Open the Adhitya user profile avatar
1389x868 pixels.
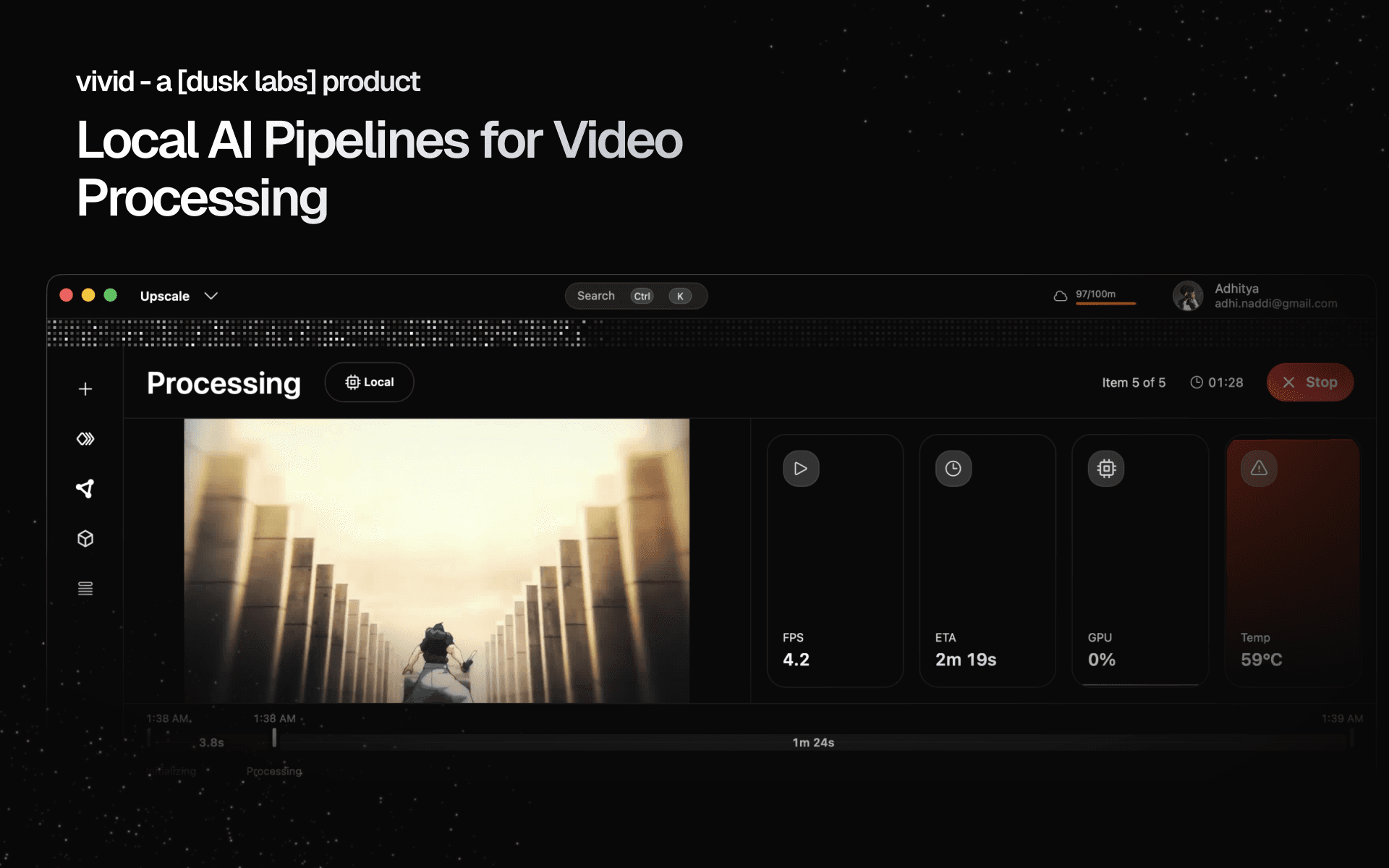coord(1187,296)
